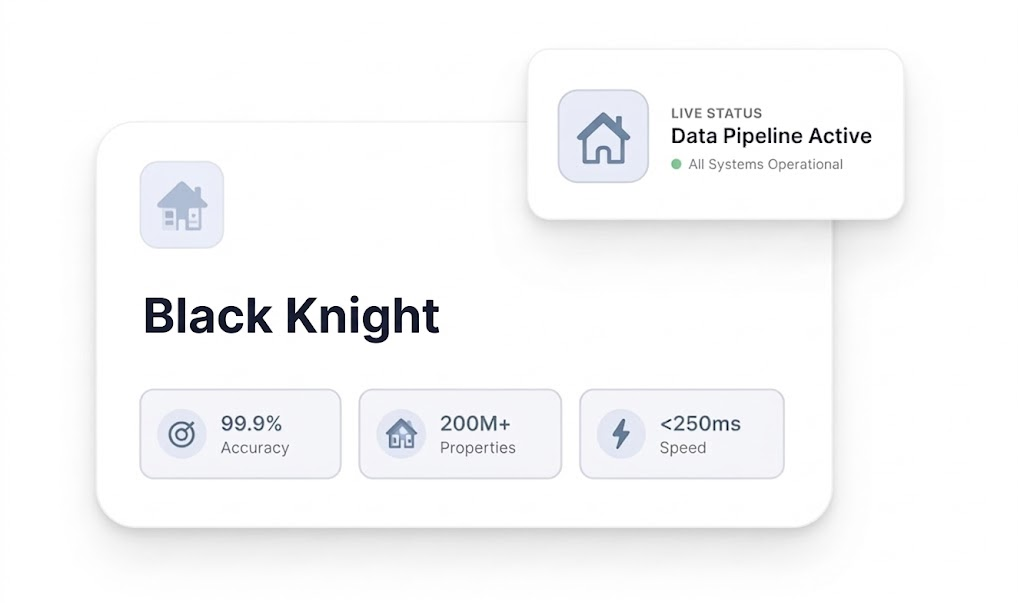Click the house logo above Black Knight
Viewport: 1018px width, 603px height.
pyautogui.click(x=182, y=205)
